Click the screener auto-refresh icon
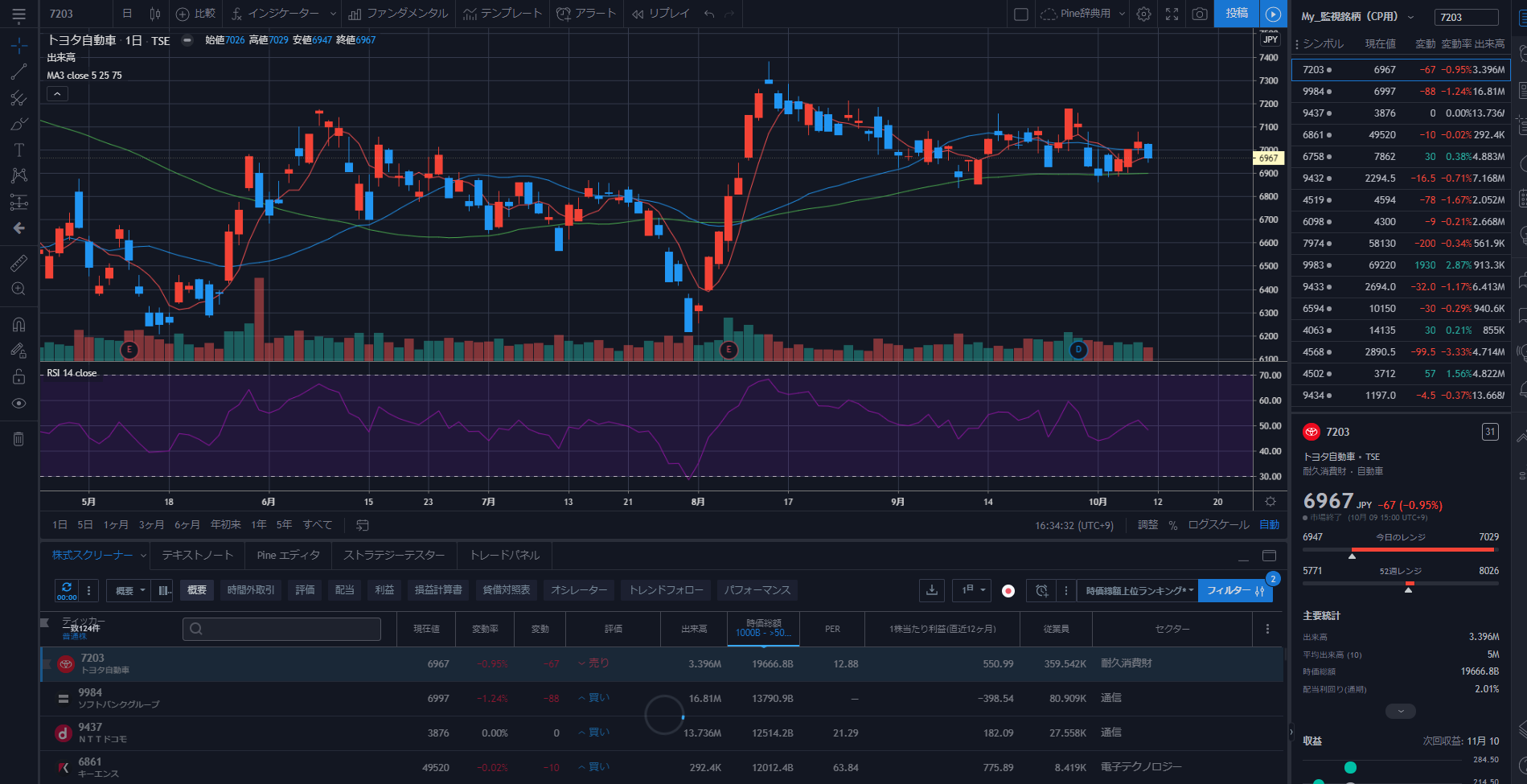The image size is (1527, 784). pos(67,591)
